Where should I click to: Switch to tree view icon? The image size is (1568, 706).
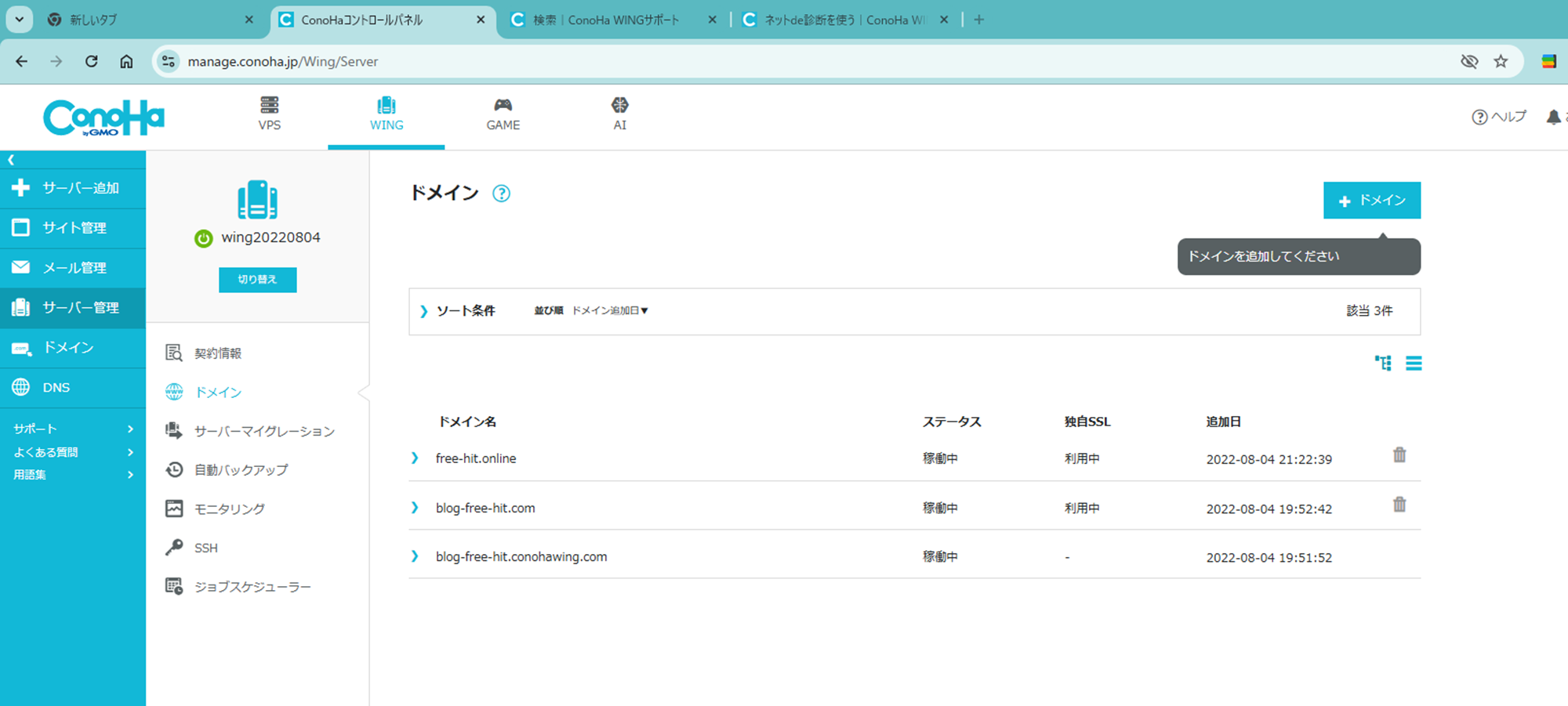[1383, 363]
